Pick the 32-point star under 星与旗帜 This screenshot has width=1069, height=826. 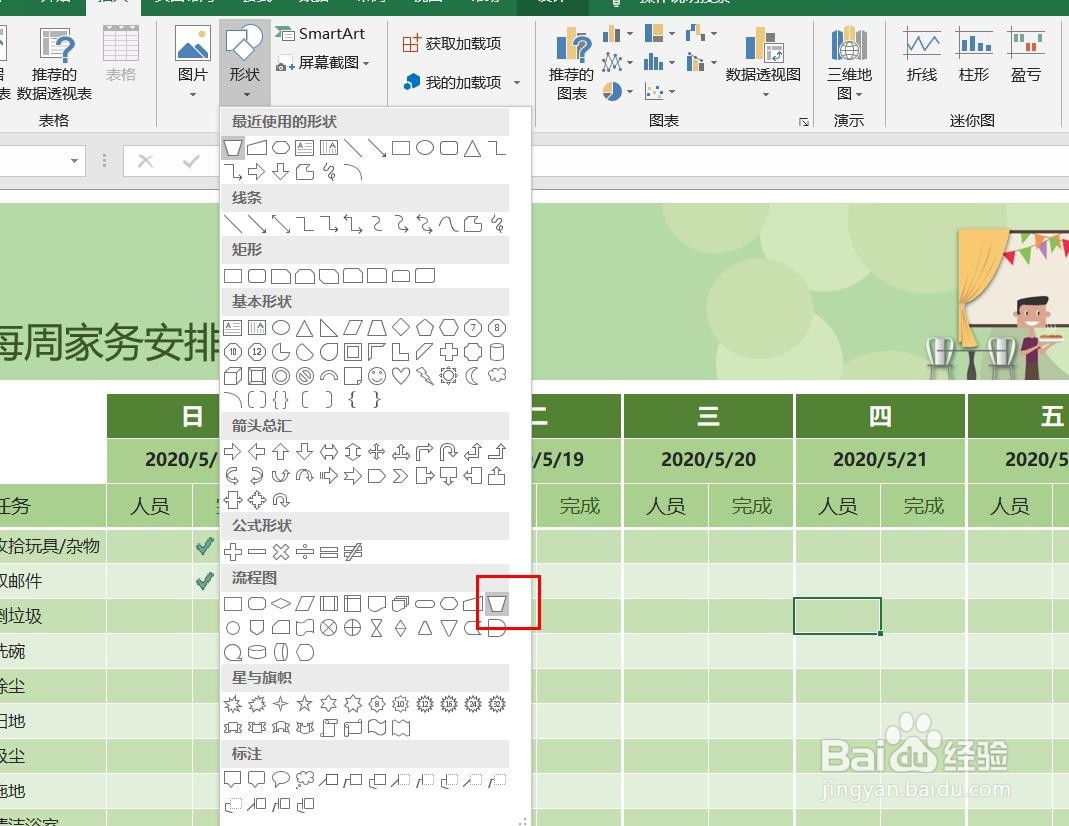(497, 703)
